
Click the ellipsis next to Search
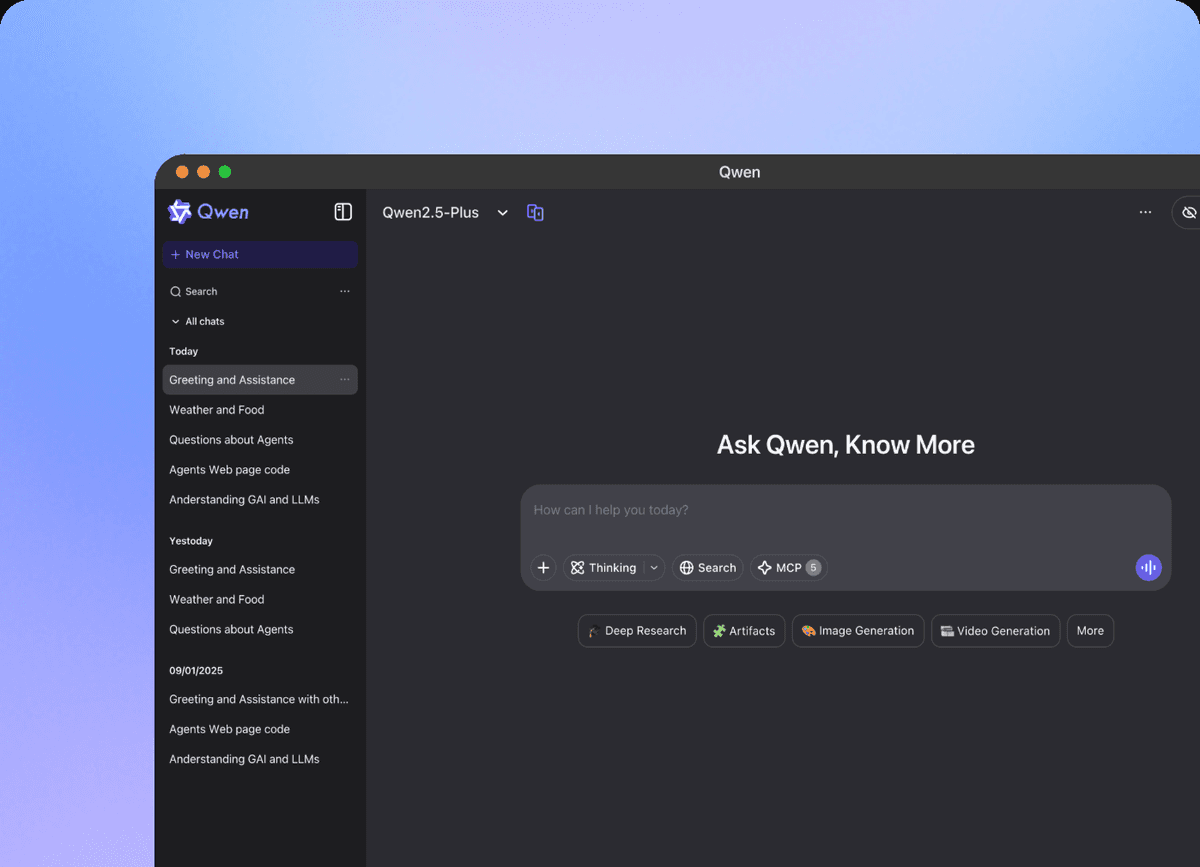click(x=345, y=292)
